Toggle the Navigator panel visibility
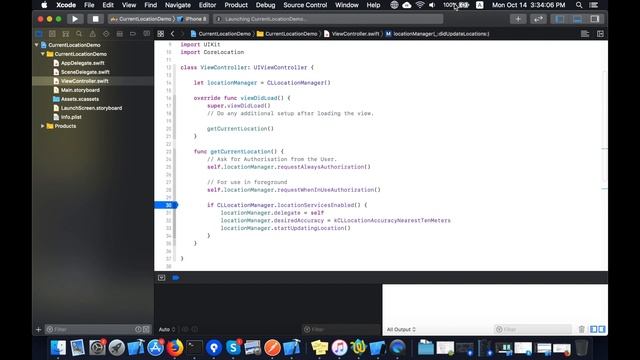640x360 pixels. (x=560, y=19)
